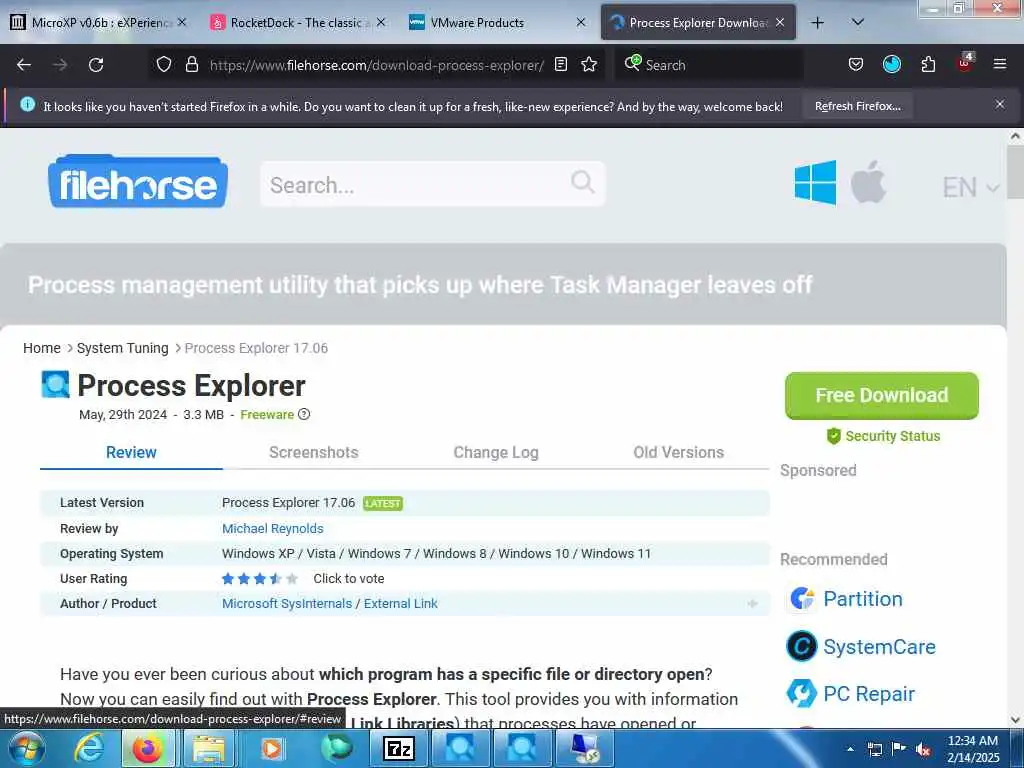This screenshot has width=1024, height=768.
Task: Select the Windows platform icon
Action: tap(815, 183)
